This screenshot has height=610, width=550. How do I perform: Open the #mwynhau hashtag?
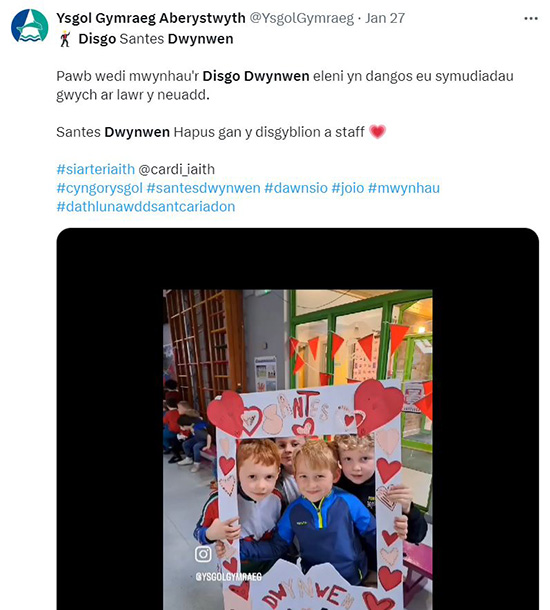pyautogui.click(x=404, y=188)
